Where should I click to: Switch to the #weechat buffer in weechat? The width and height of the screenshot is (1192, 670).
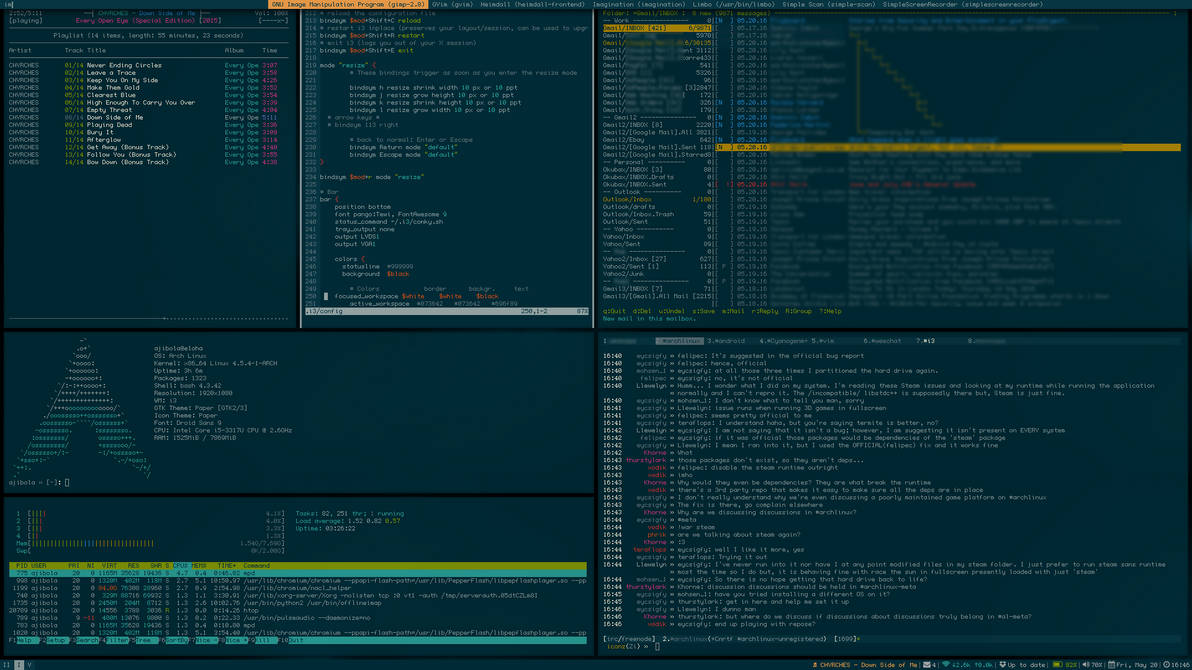click(x=882, y=341)
